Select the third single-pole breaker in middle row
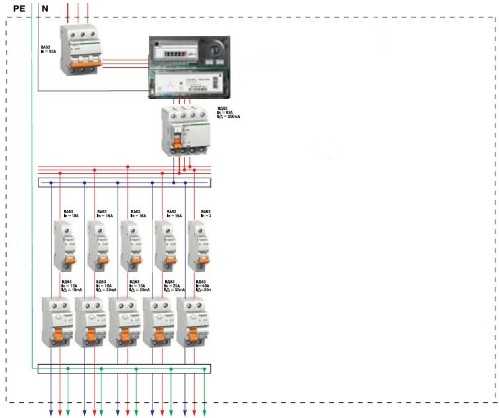499x418 pixels. (133, 246)
